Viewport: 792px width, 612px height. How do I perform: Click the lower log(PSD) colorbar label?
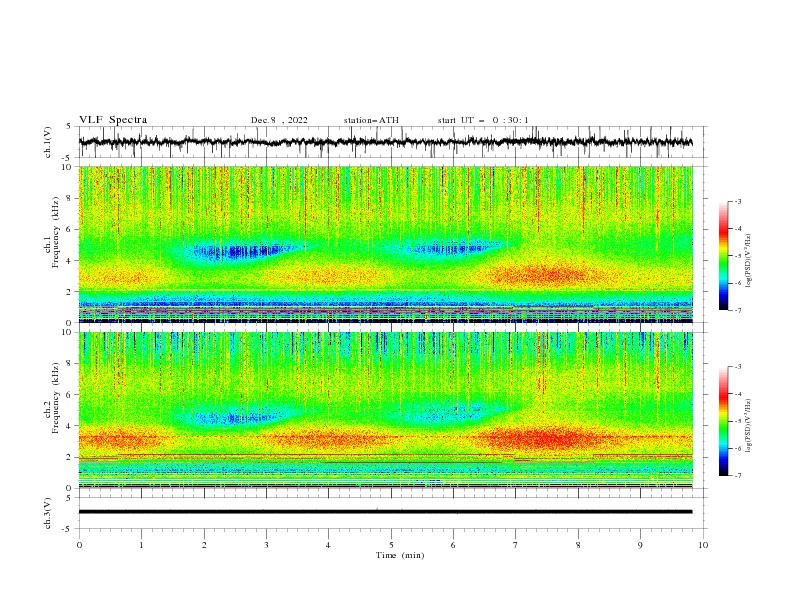point(749,426)
